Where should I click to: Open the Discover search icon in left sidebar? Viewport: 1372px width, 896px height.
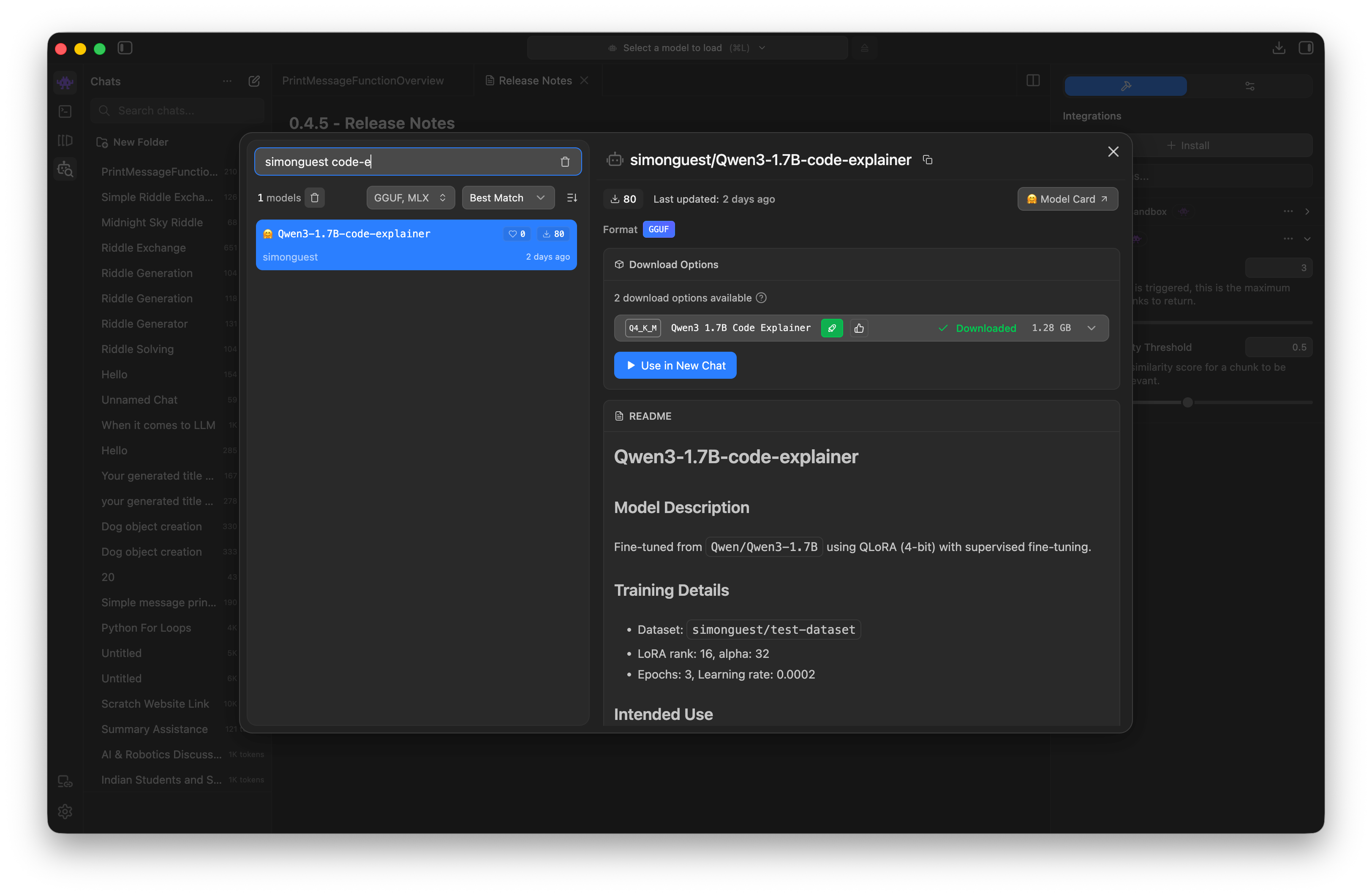[x=65, y=169]
